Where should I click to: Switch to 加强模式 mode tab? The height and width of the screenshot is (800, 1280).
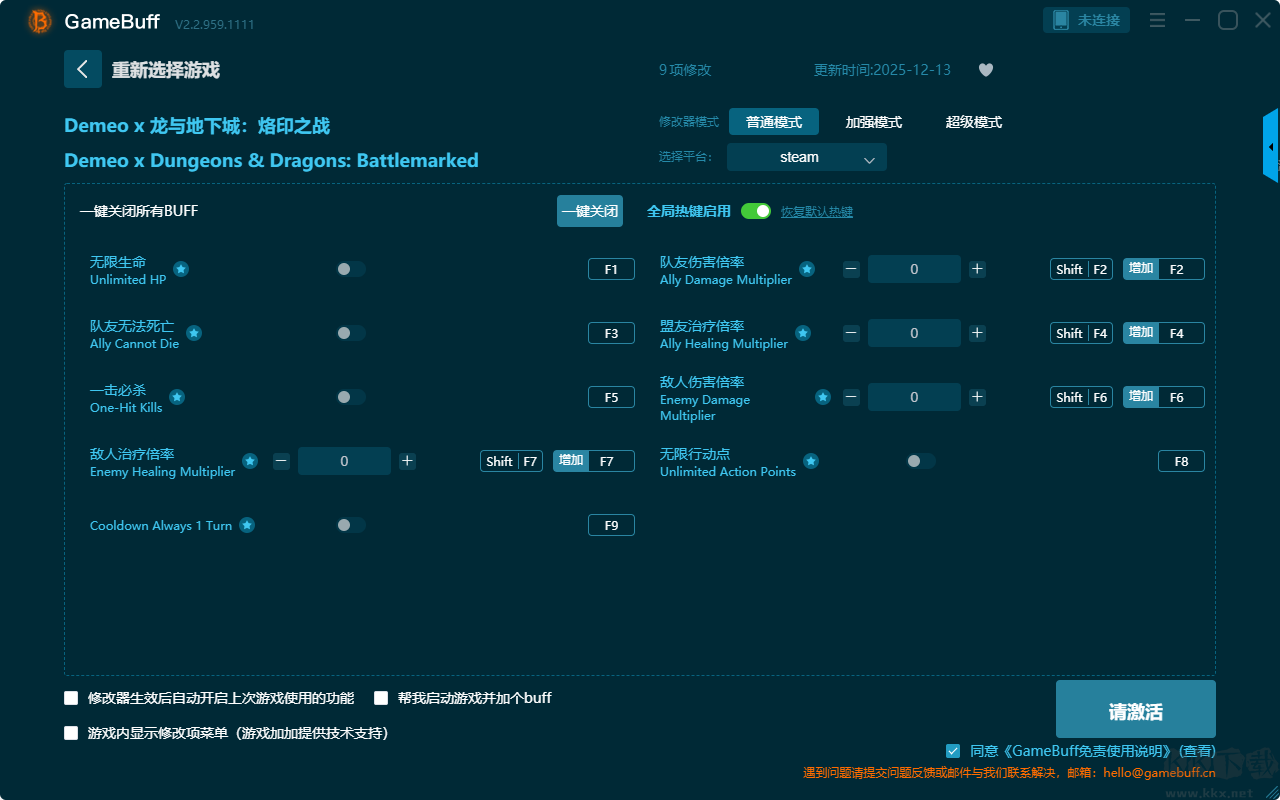click(874, 122)
